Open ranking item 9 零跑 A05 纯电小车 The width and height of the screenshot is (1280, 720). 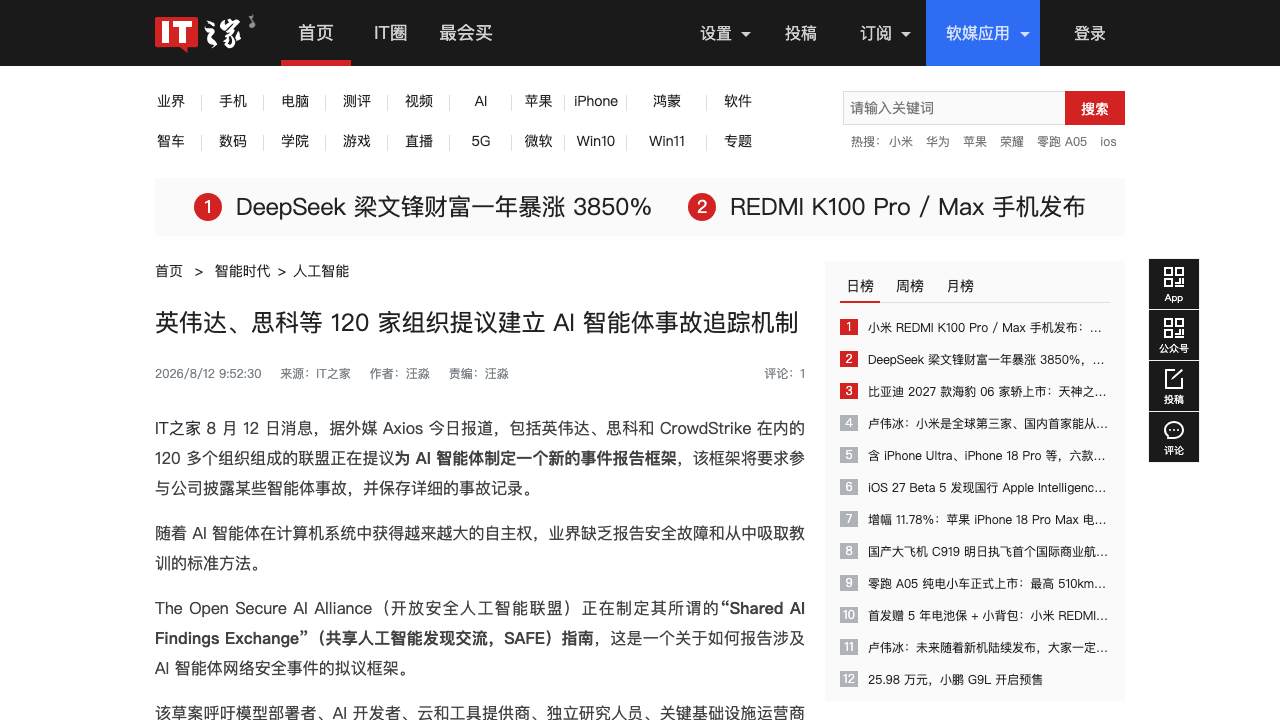tap(987, 583)
